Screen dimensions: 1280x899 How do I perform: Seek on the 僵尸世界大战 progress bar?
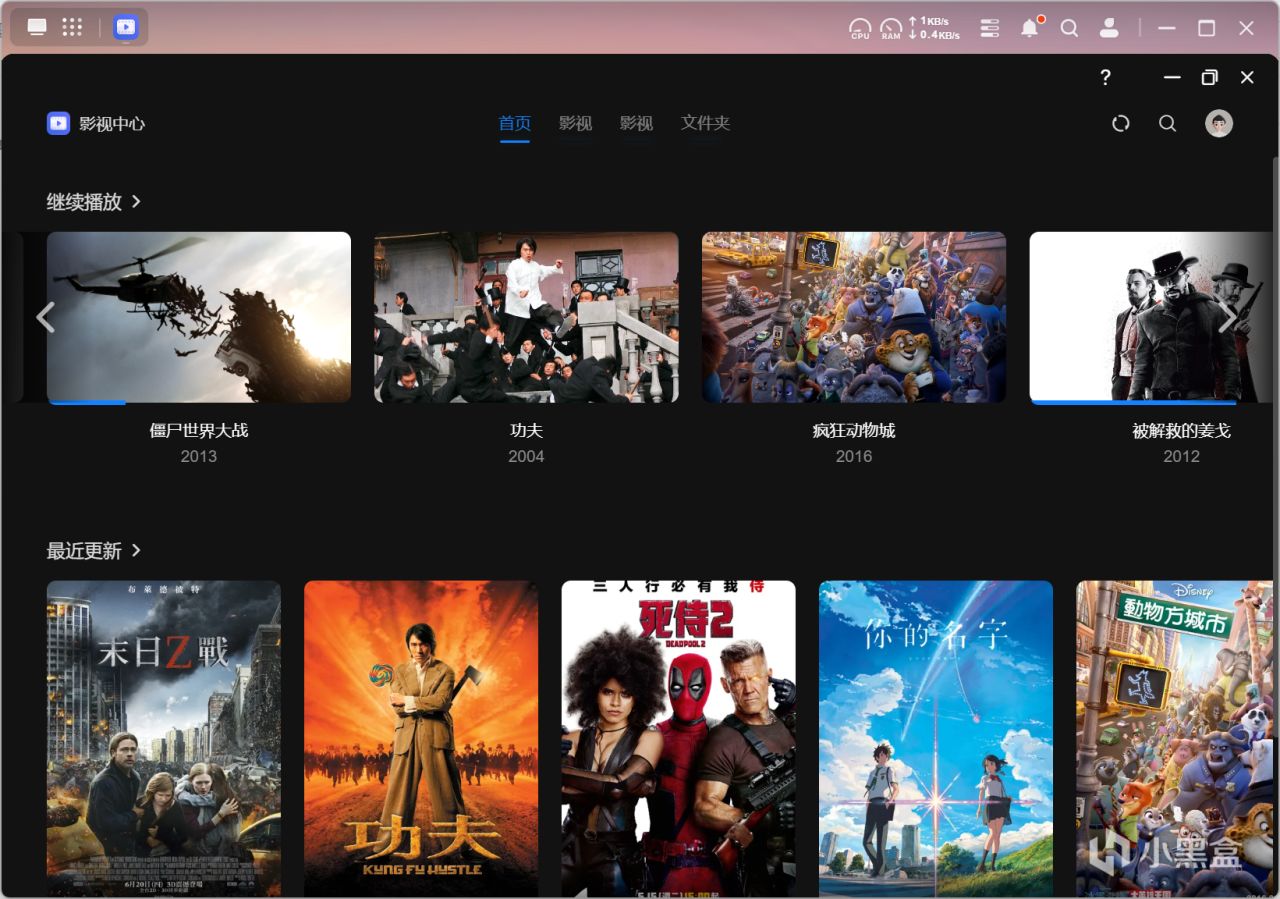199,403
